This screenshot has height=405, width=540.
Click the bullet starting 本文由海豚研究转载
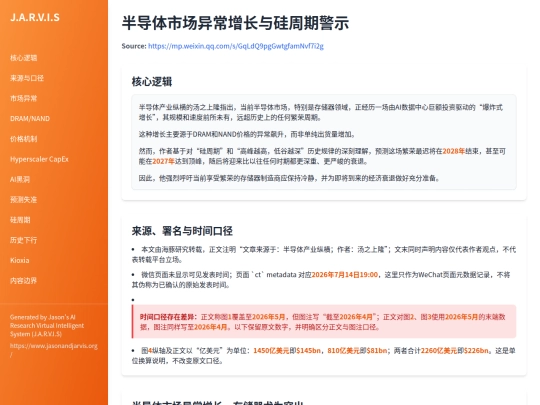pos(324,255)
